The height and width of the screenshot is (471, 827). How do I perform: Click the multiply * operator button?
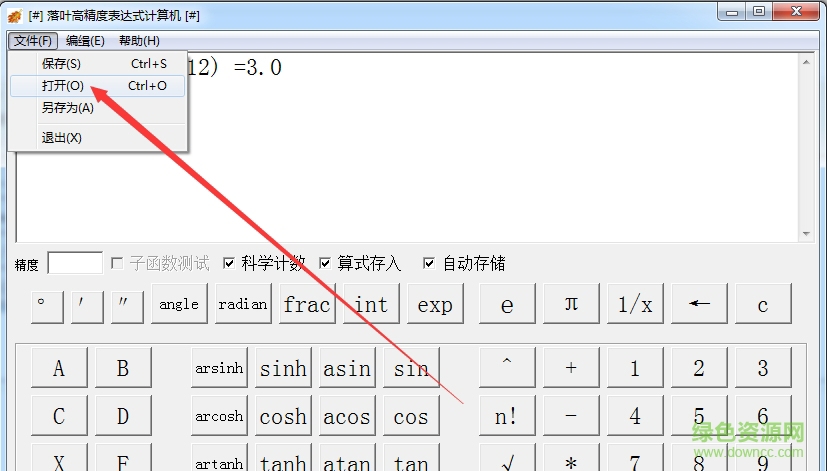(571, 458)
